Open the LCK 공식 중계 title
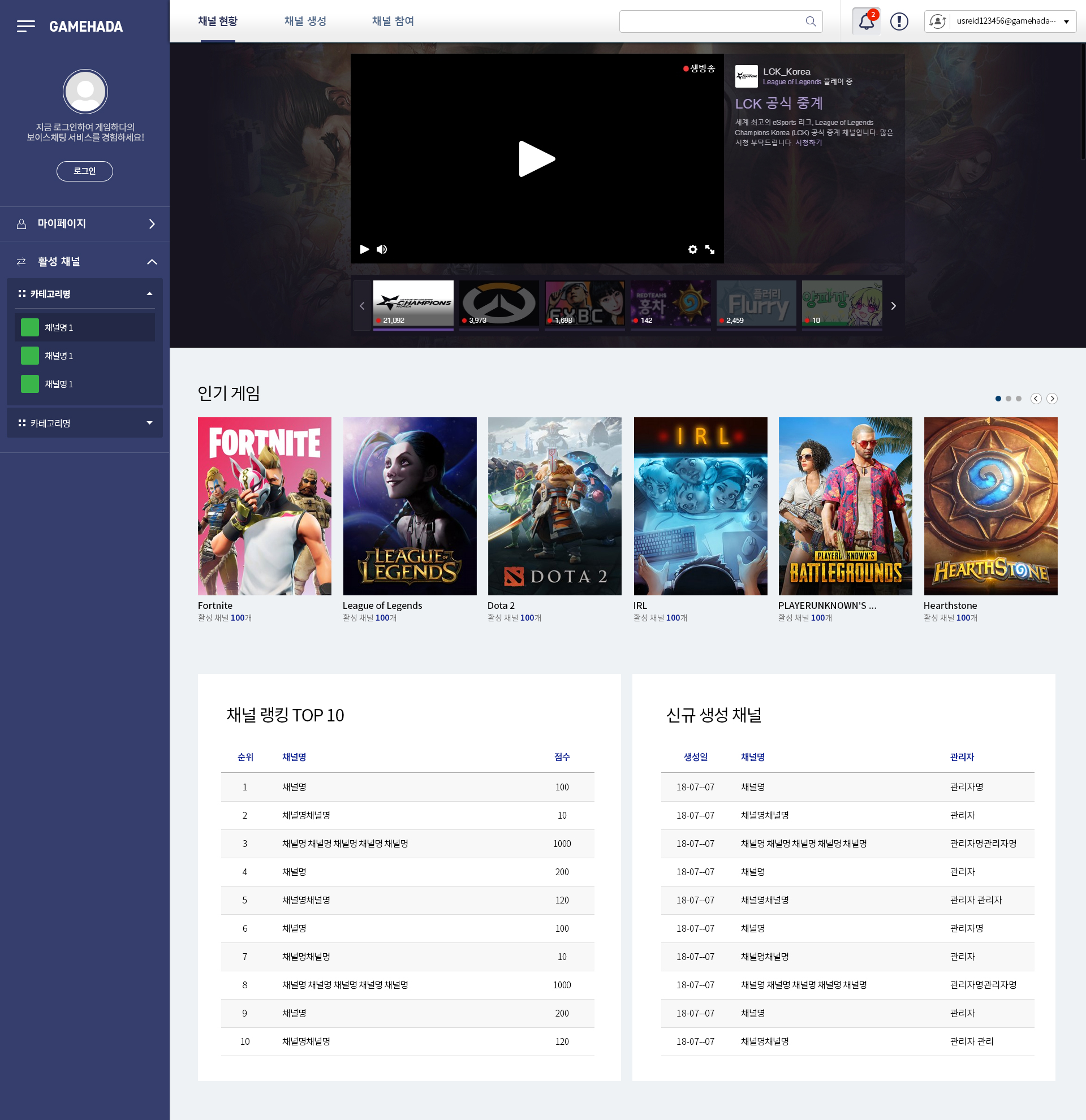Viewport: 1086px width, 1120px height. tap(778, 103)
